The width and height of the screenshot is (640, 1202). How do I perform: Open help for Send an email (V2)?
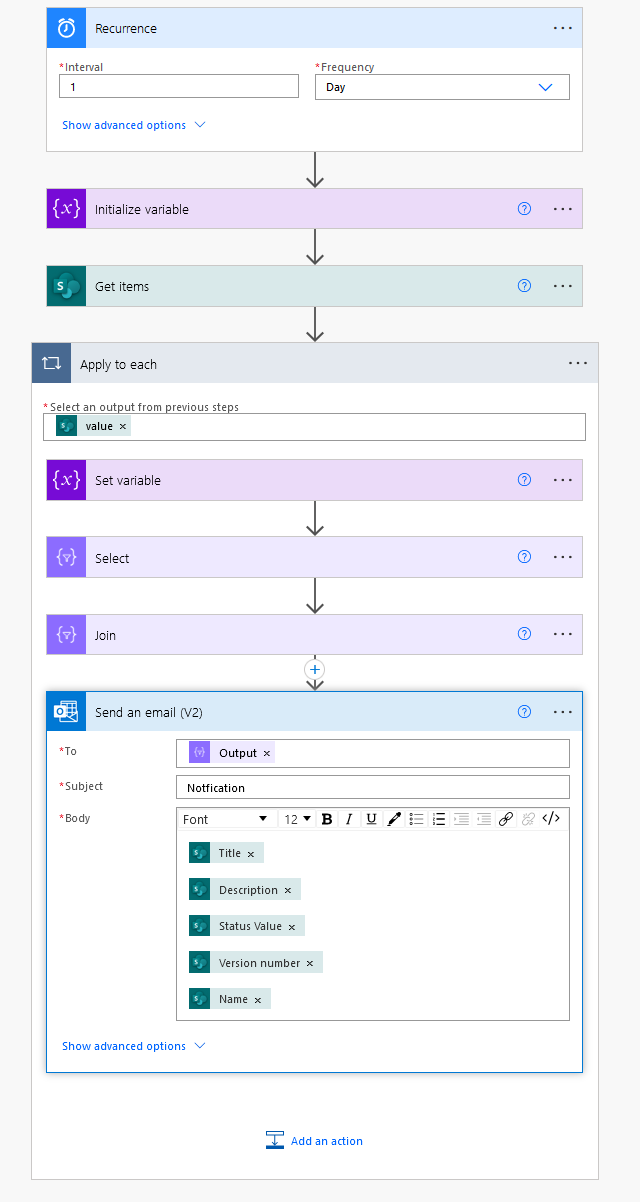pyautogui.click(x=524, y=712)
